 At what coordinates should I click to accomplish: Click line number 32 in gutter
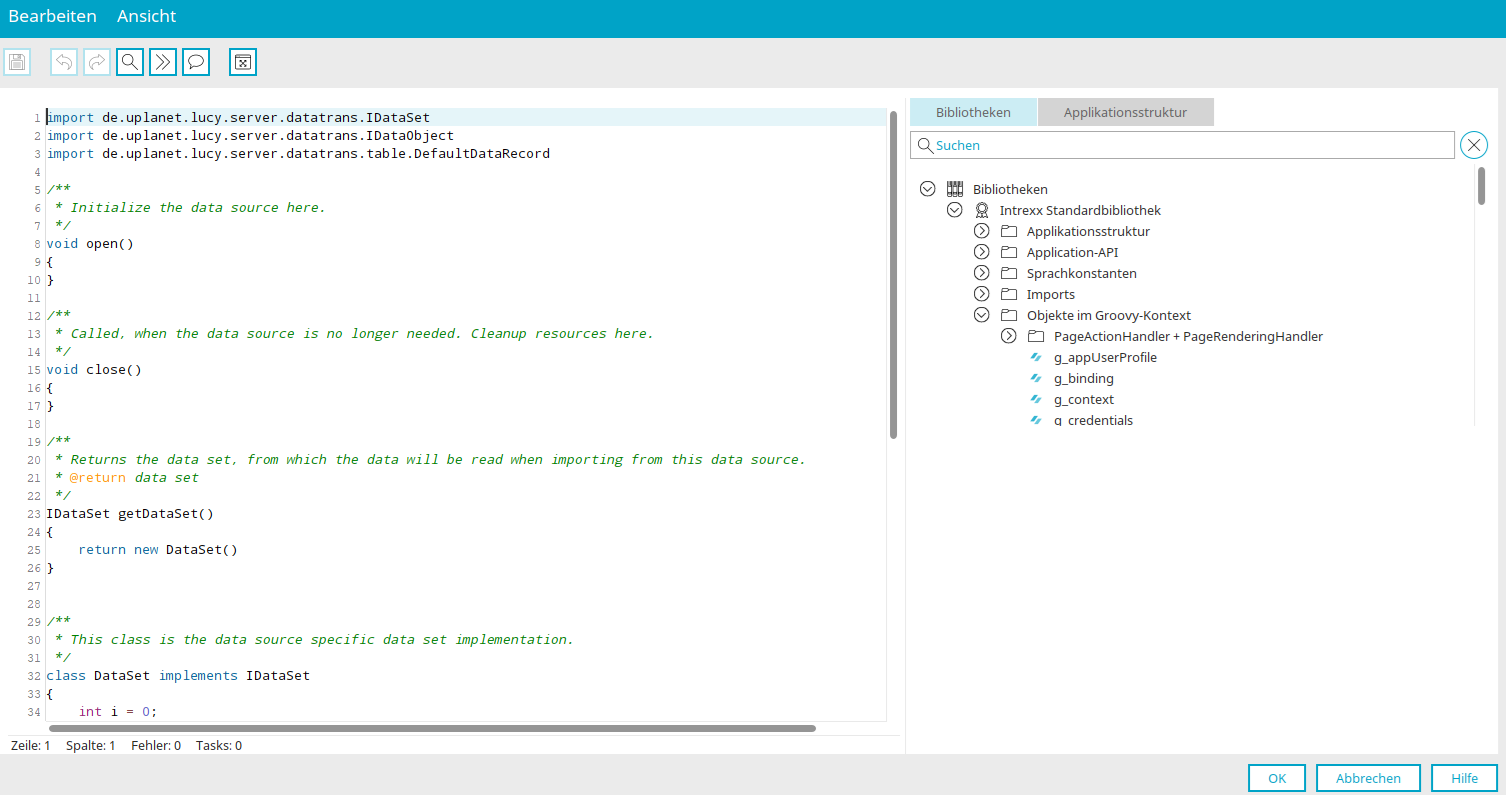(x=34, y=676)
